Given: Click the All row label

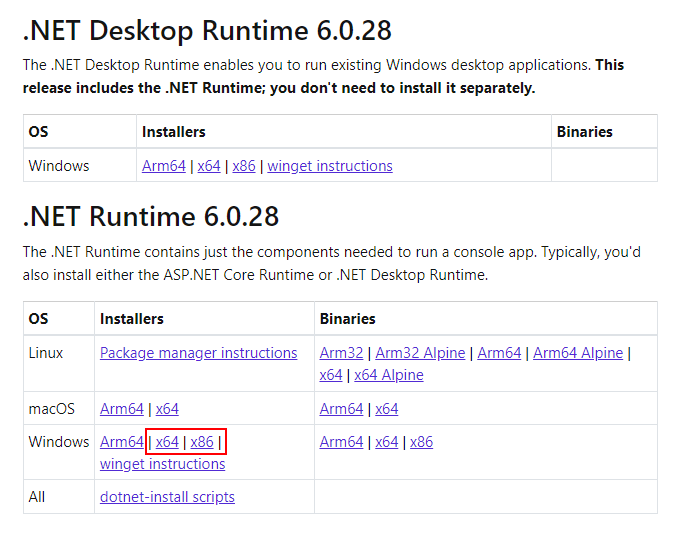Looking at the screenshot, I should pos(37,497).
